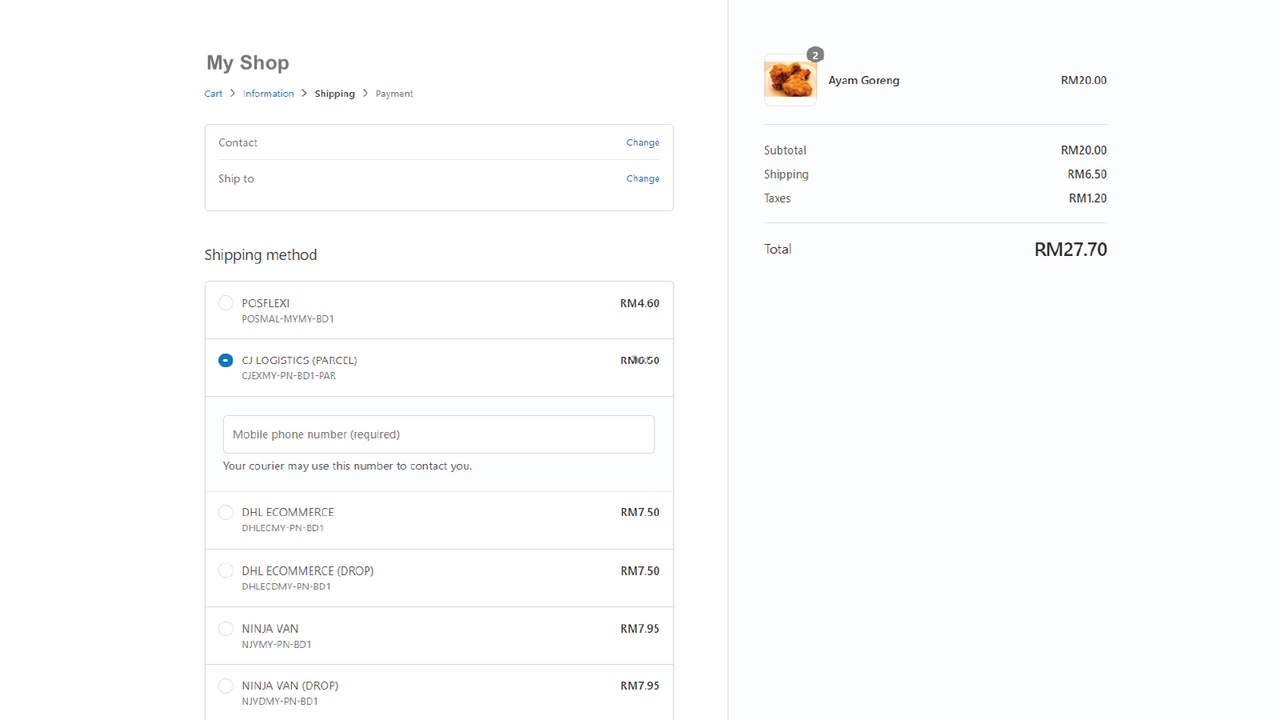Choose DHL ECOMMERCE (DROP) radio option
1280x720 pixels.
[226, 571]
